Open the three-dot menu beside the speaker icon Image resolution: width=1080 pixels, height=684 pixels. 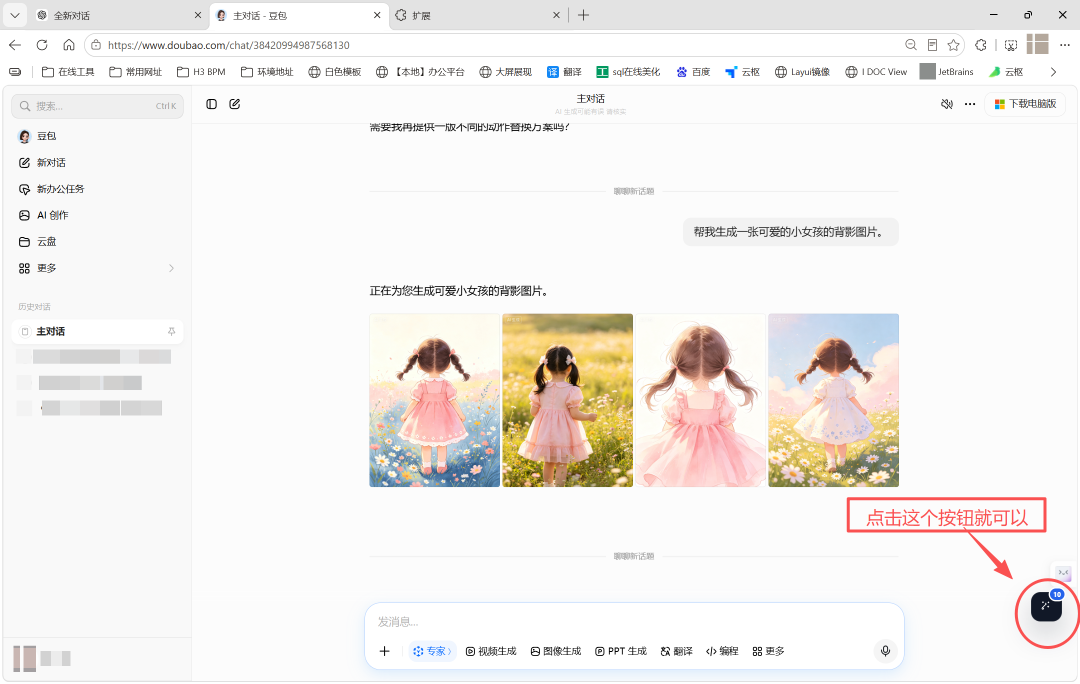(970, 104)
